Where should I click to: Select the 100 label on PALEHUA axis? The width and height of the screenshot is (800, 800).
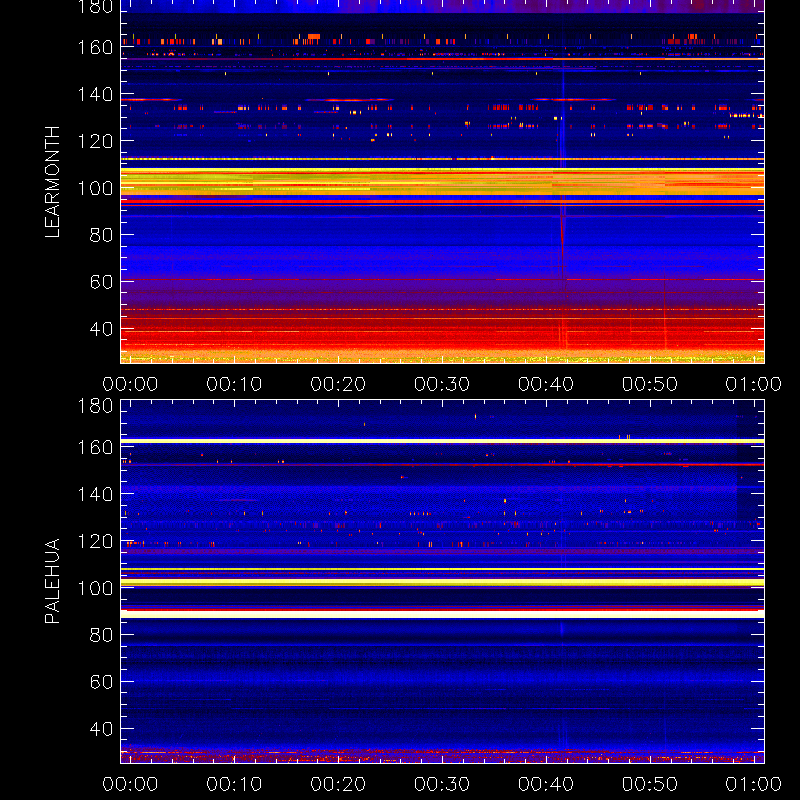(x=95, y=588)
